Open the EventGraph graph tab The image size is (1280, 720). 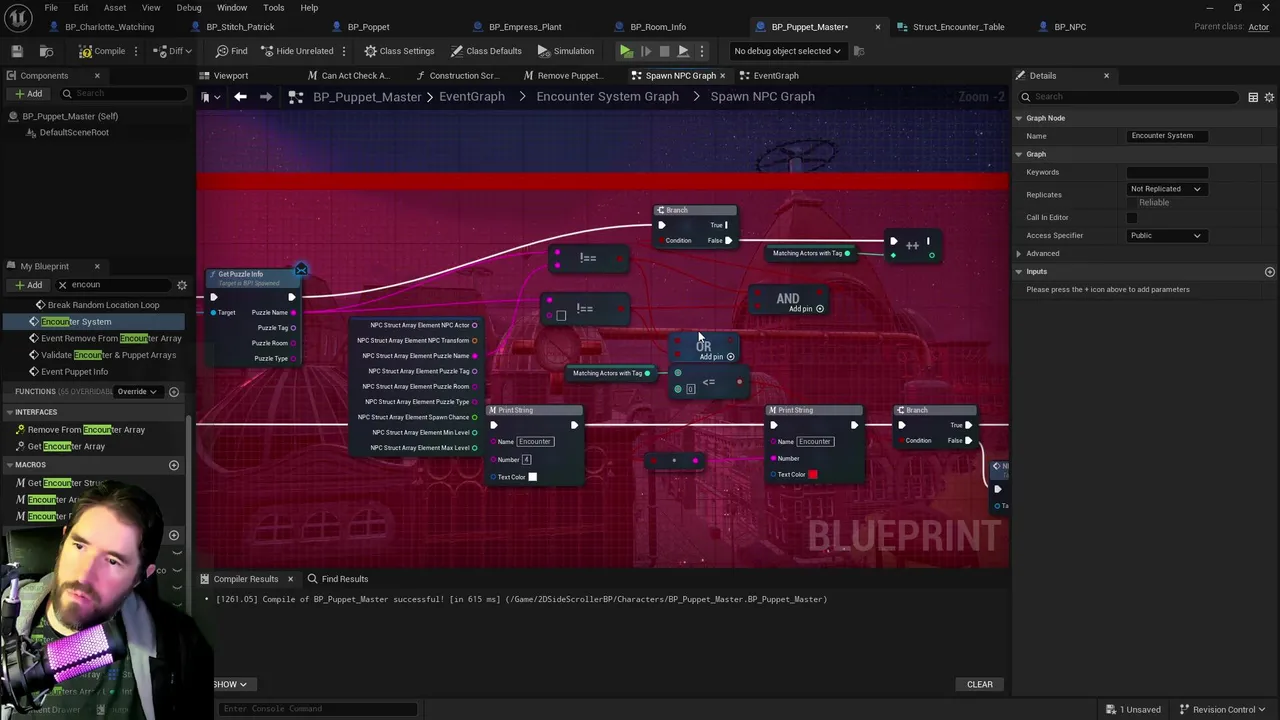(775, 75)
